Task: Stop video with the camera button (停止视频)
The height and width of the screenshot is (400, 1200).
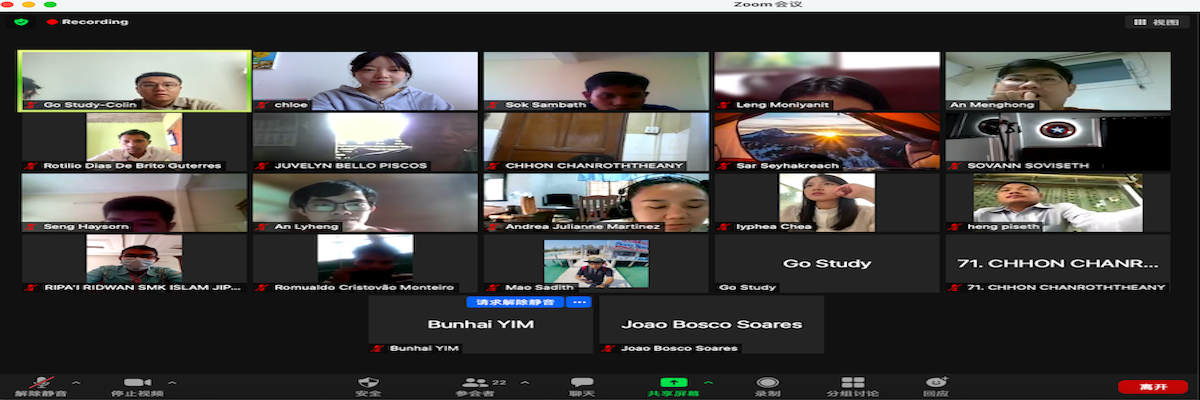Action: (136, 383)
